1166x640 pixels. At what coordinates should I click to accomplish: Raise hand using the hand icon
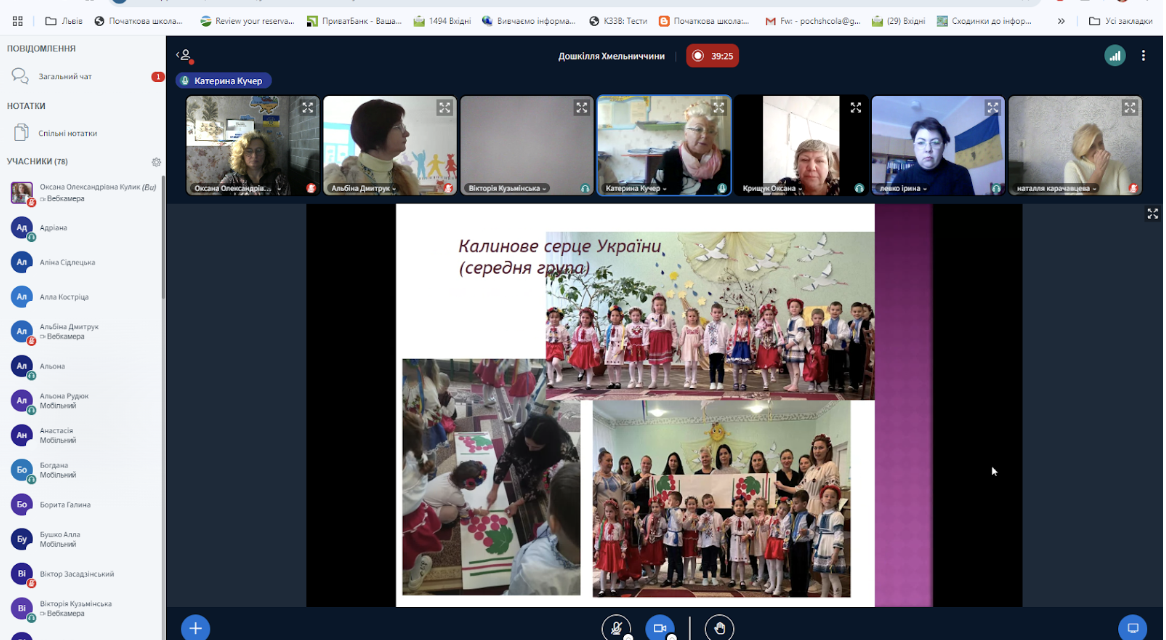[719, 628]
